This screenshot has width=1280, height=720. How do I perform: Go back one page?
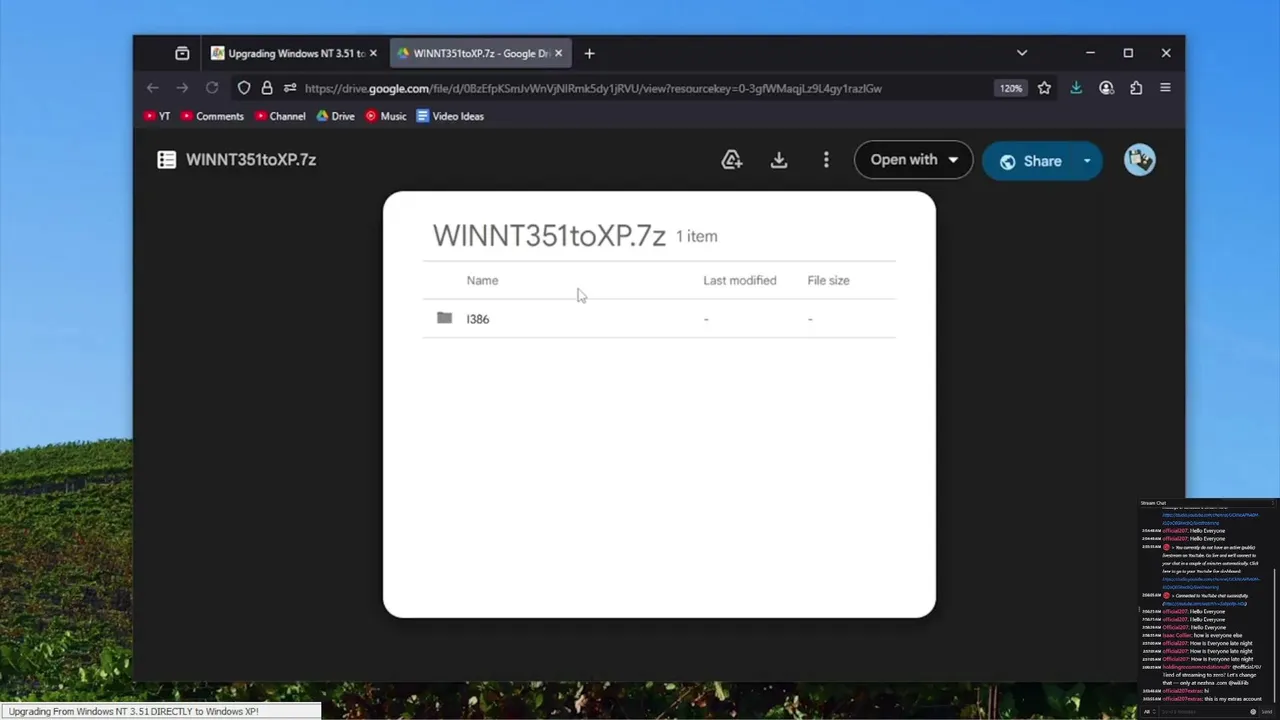point(152,88)
